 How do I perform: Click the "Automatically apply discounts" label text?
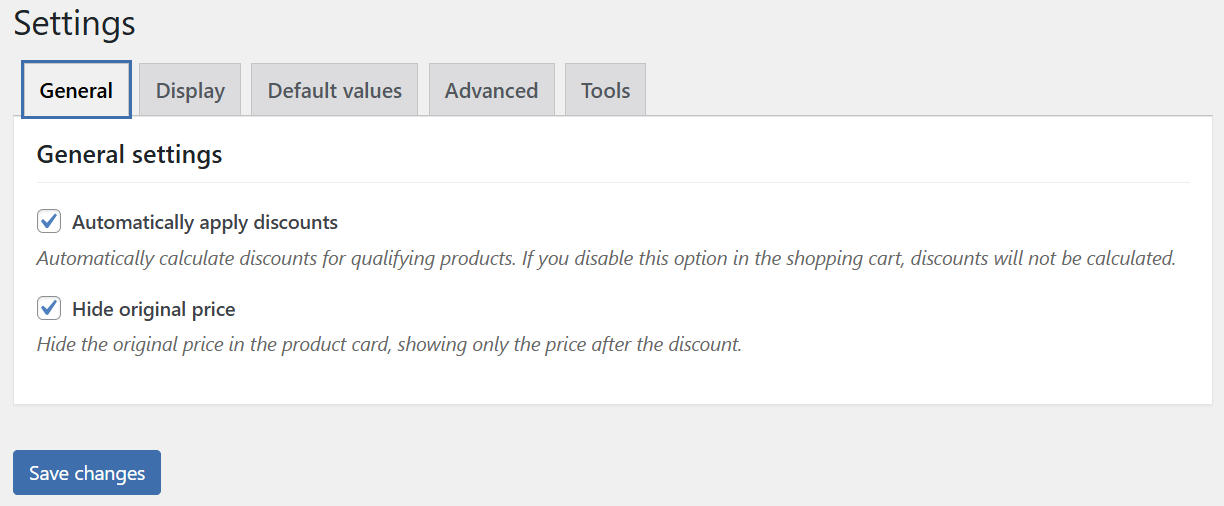204,222
